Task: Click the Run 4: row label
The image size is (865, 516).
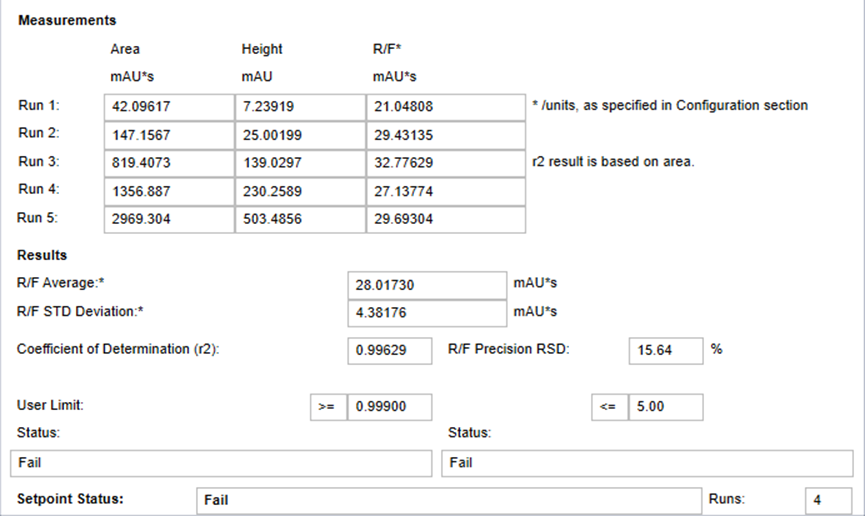Action: [x=39, y=189]
